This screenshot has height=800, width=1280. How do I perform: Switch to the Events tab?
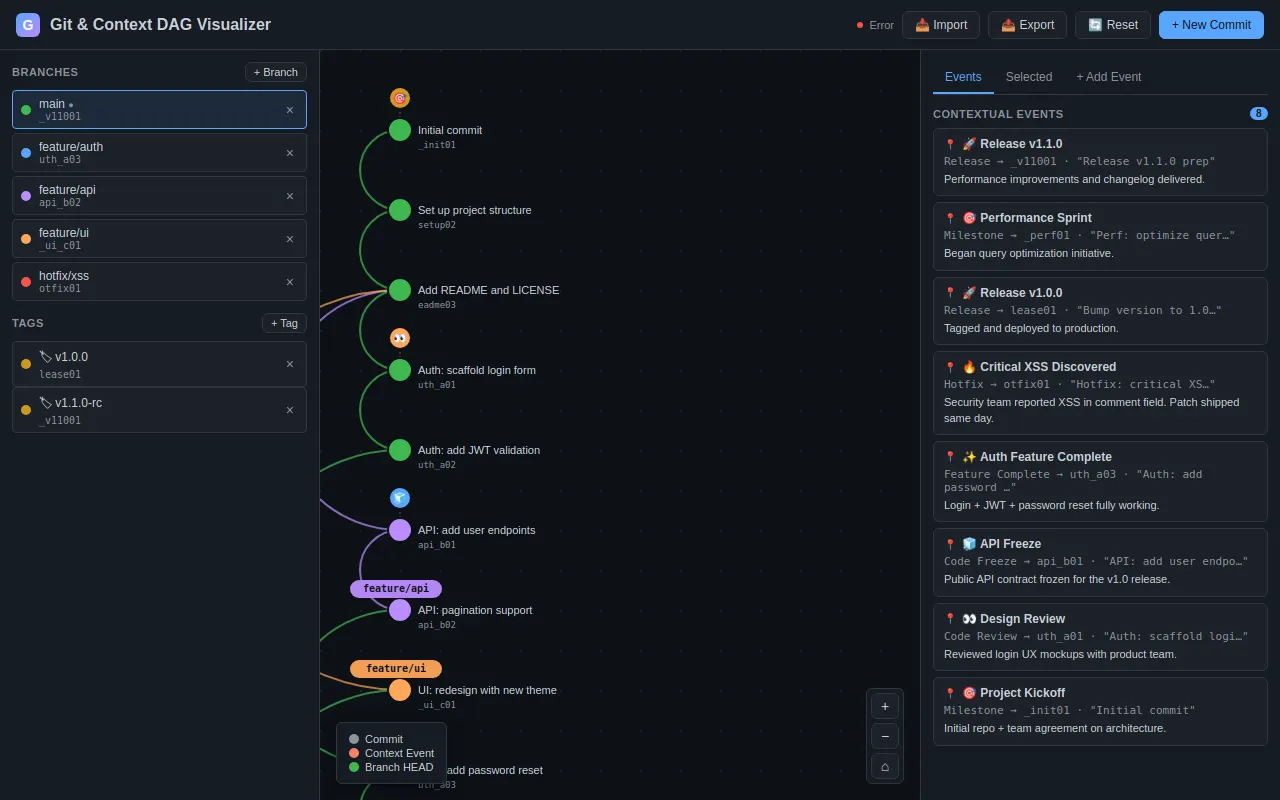tap(963, 77)
